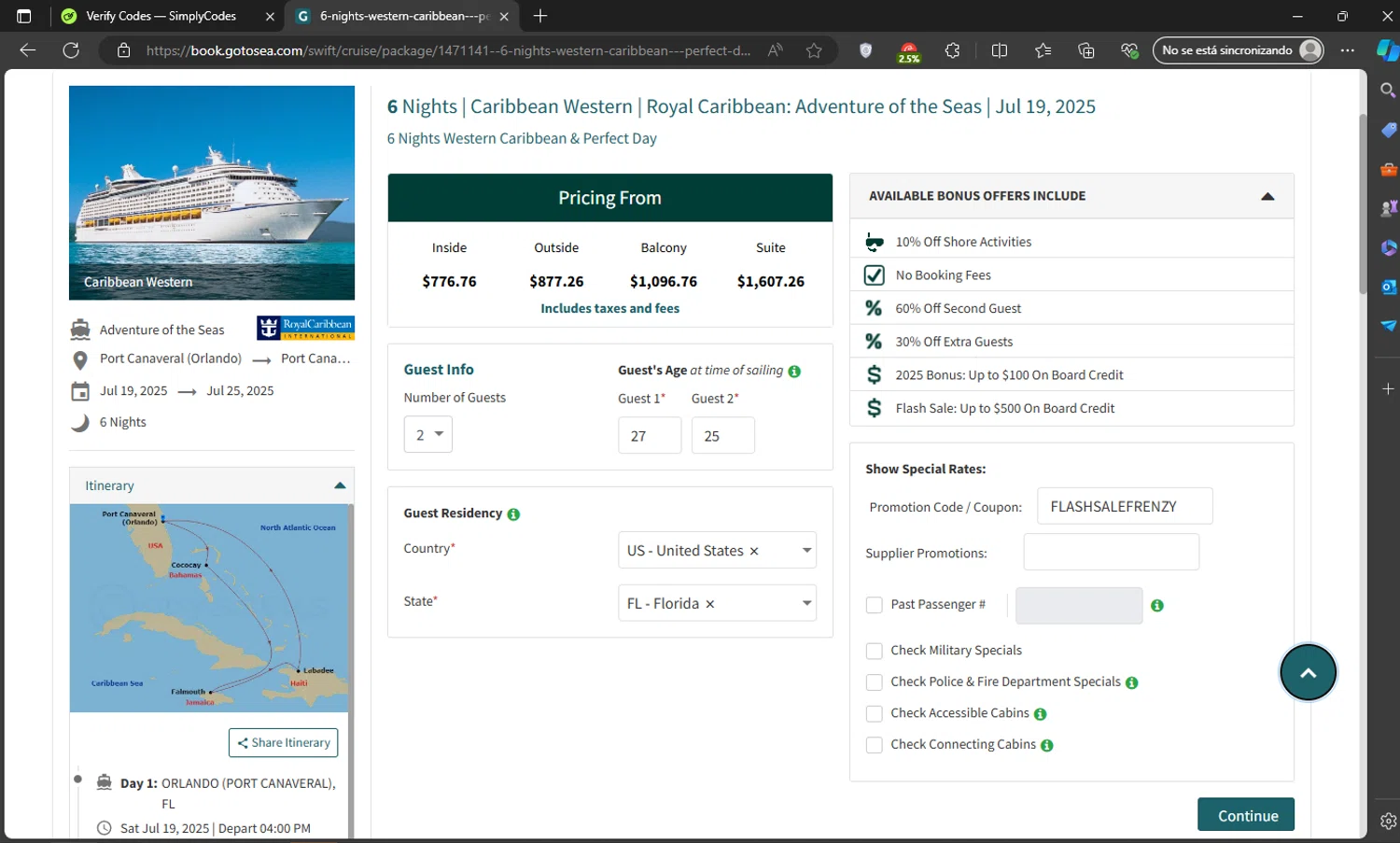
Task: Click into the Promotion Code / Coupon field
Action: click(x=1125, y=506)
